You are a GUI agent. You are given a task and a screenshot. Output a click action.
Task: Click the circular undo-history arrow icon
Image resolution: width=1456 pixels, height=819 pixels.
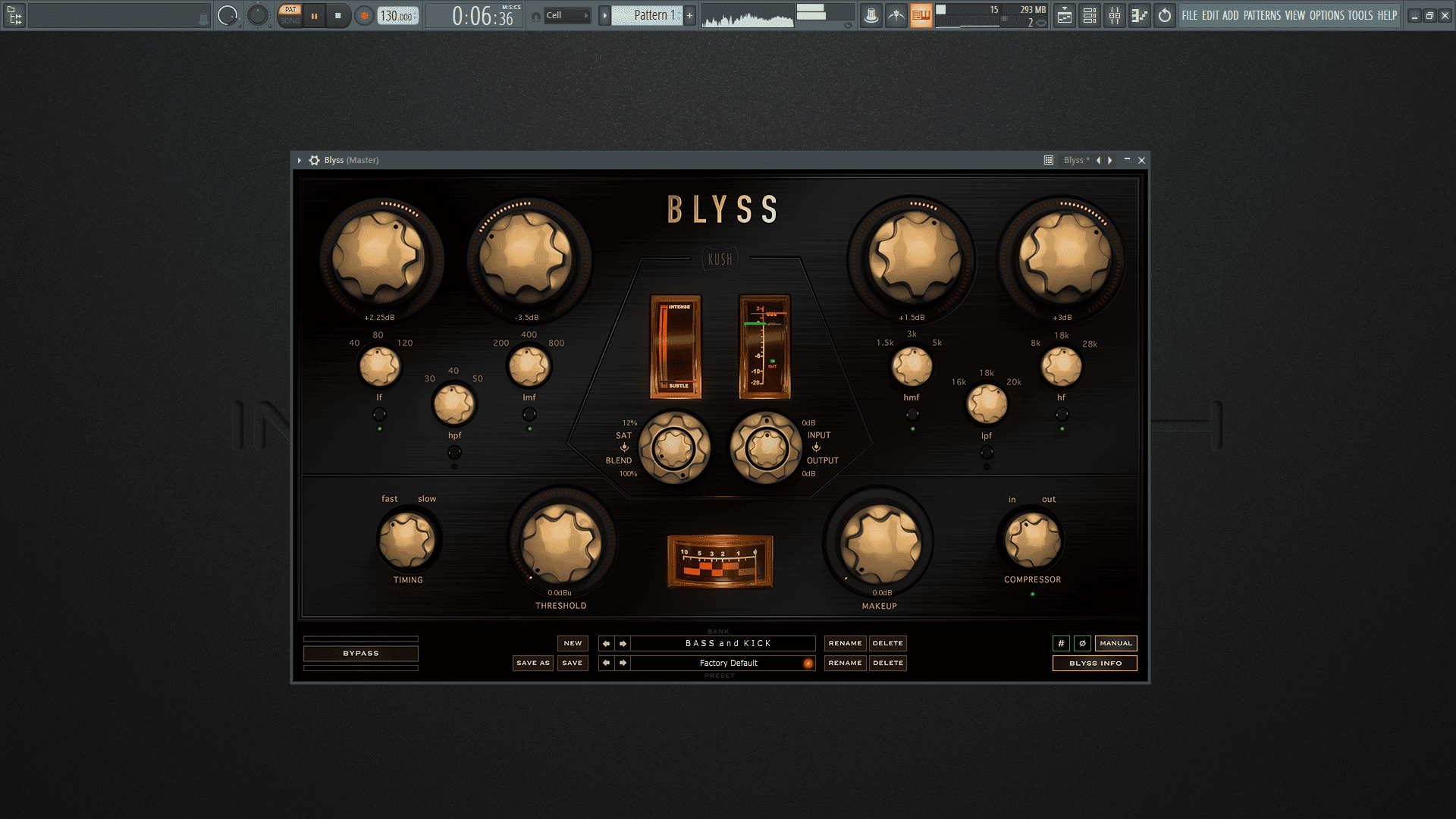click(x=1165, y=15)
